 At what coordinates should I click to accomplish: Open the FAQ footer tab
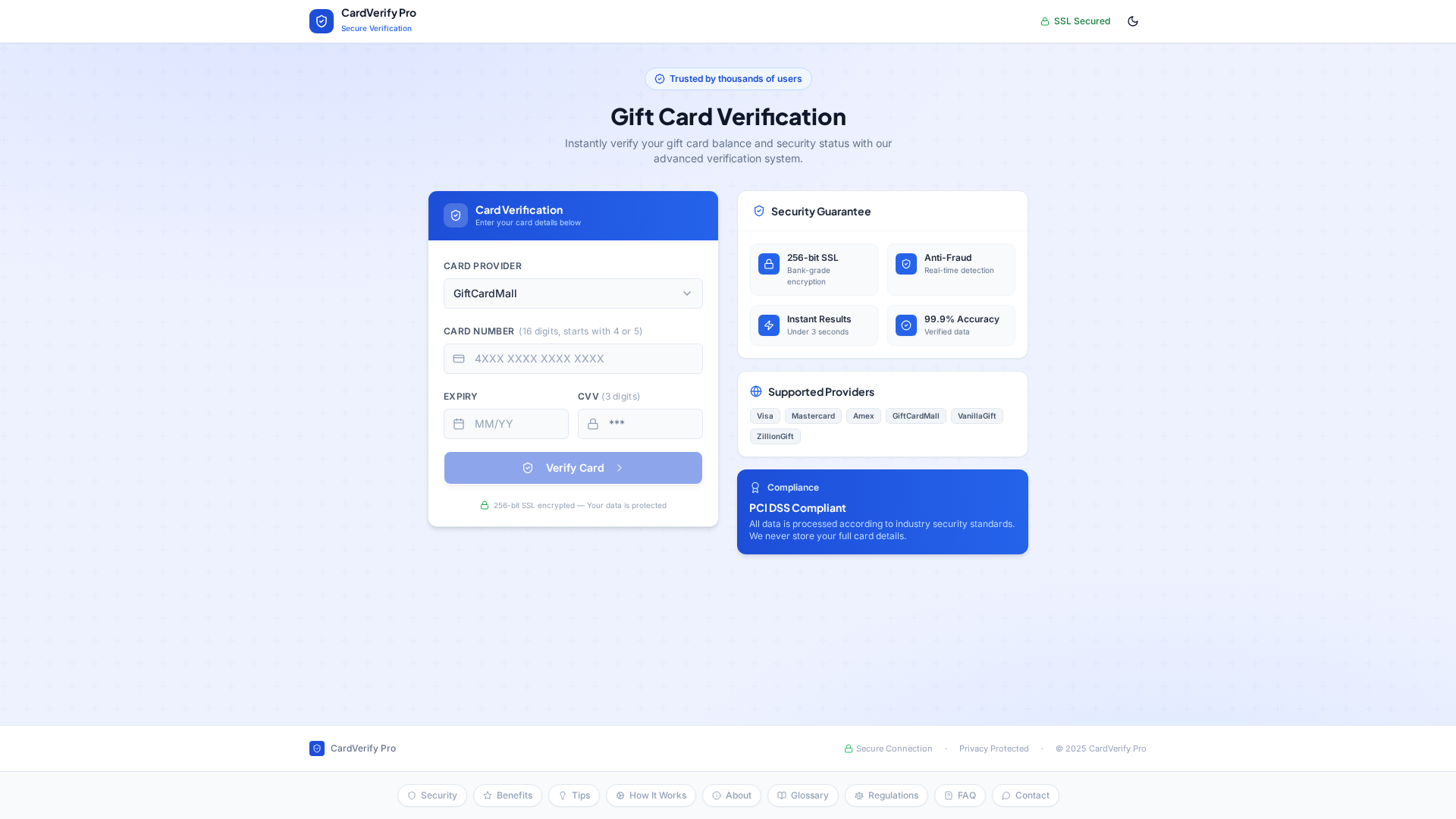click(x=960, y=795)
